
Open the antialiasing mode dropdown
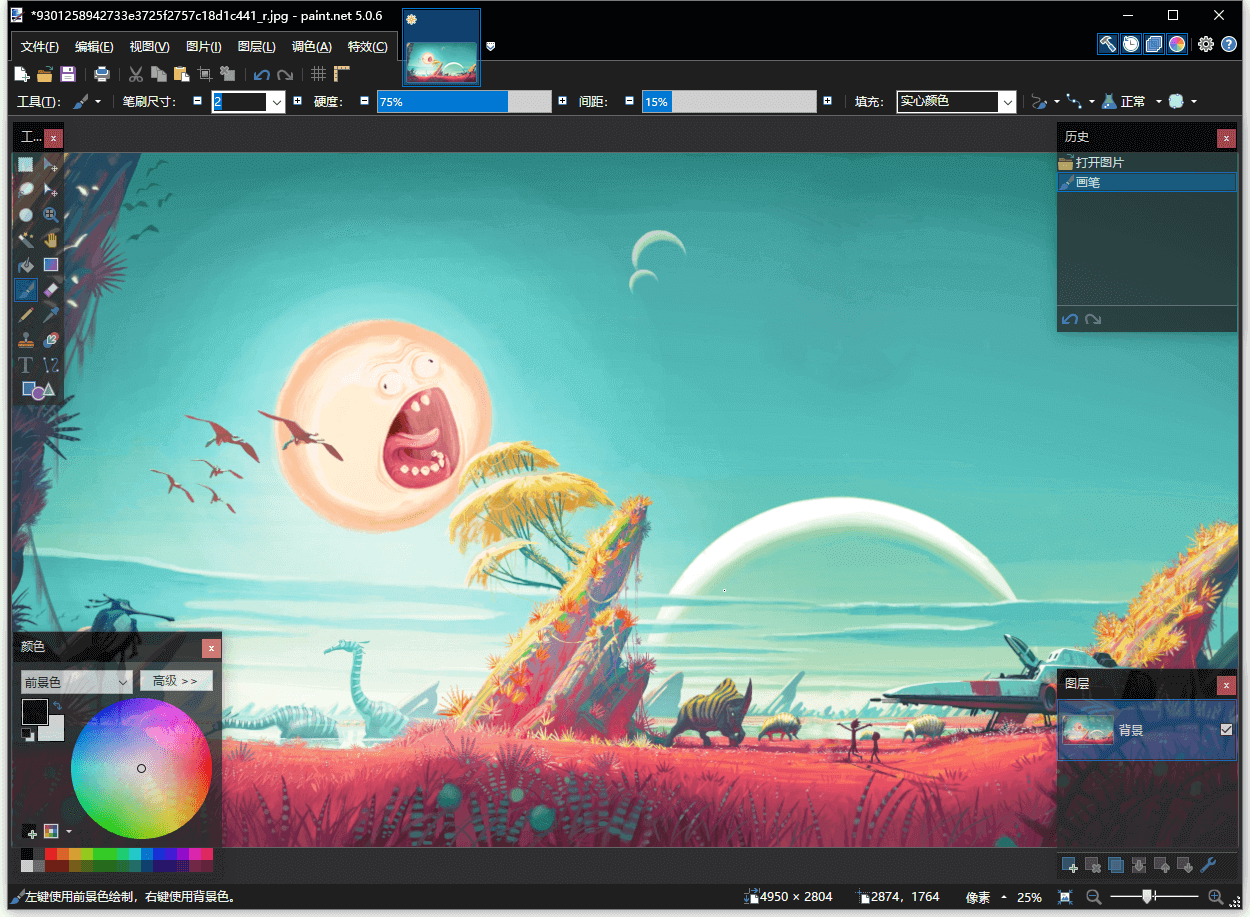(1080, 101)
